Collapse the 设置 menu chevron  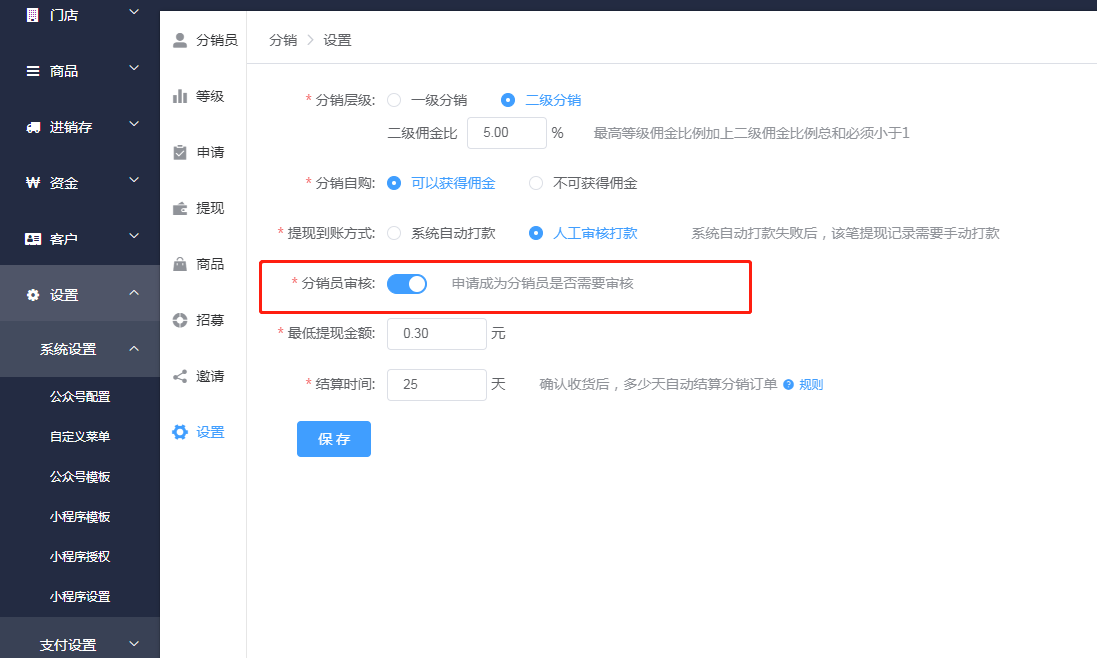pyautogui.click(x=134, y=293)
